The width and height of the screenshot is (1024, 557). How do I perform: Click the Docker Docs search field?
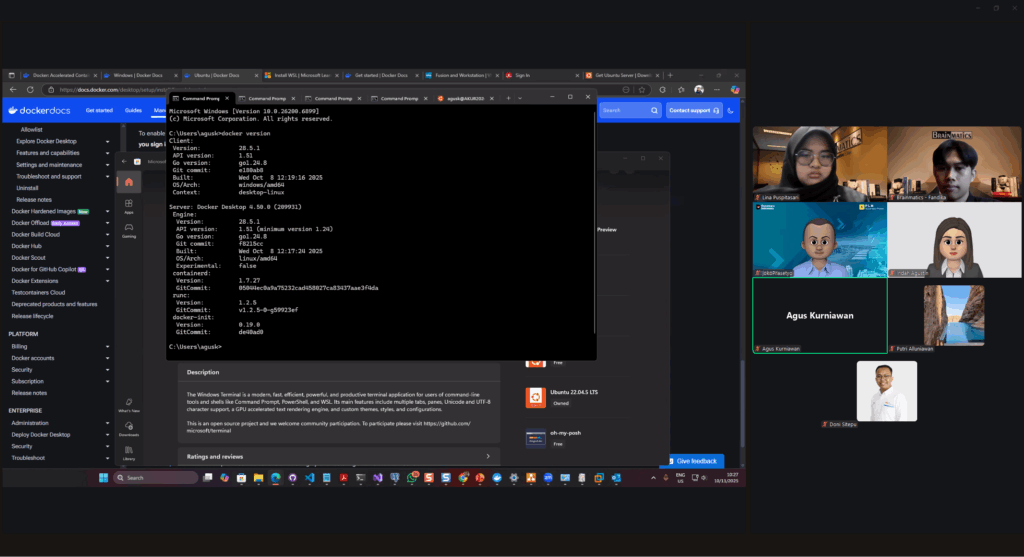tap(630, 110)
